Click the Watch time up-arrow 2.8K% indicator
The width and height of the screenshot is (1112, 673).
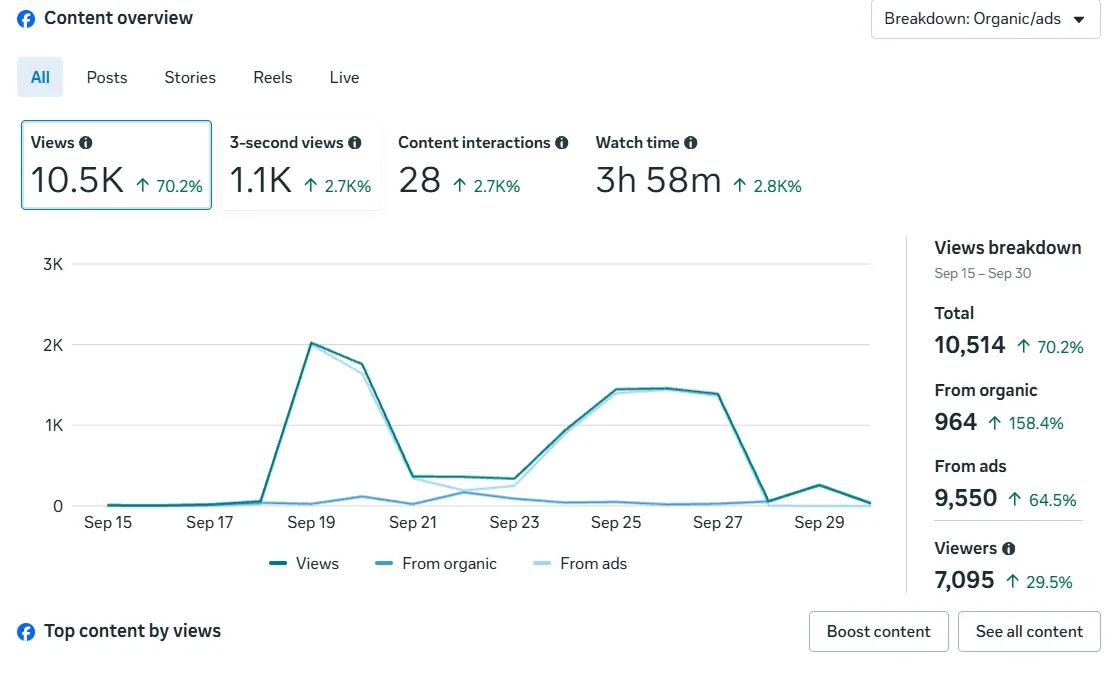coord(767,186)
